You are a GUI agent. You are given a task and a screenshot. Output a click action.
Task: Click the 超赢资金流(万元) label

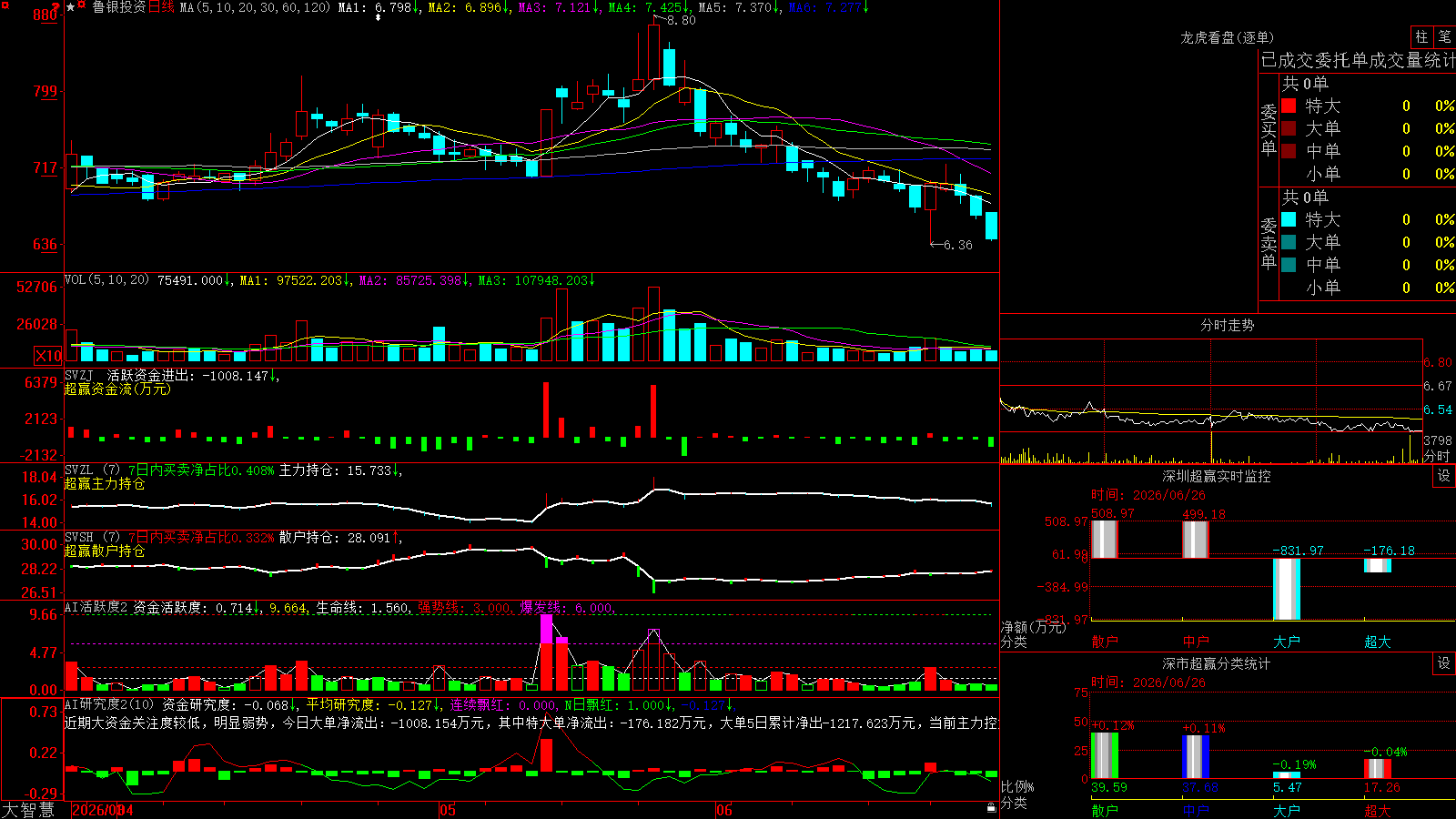[117, 389]
